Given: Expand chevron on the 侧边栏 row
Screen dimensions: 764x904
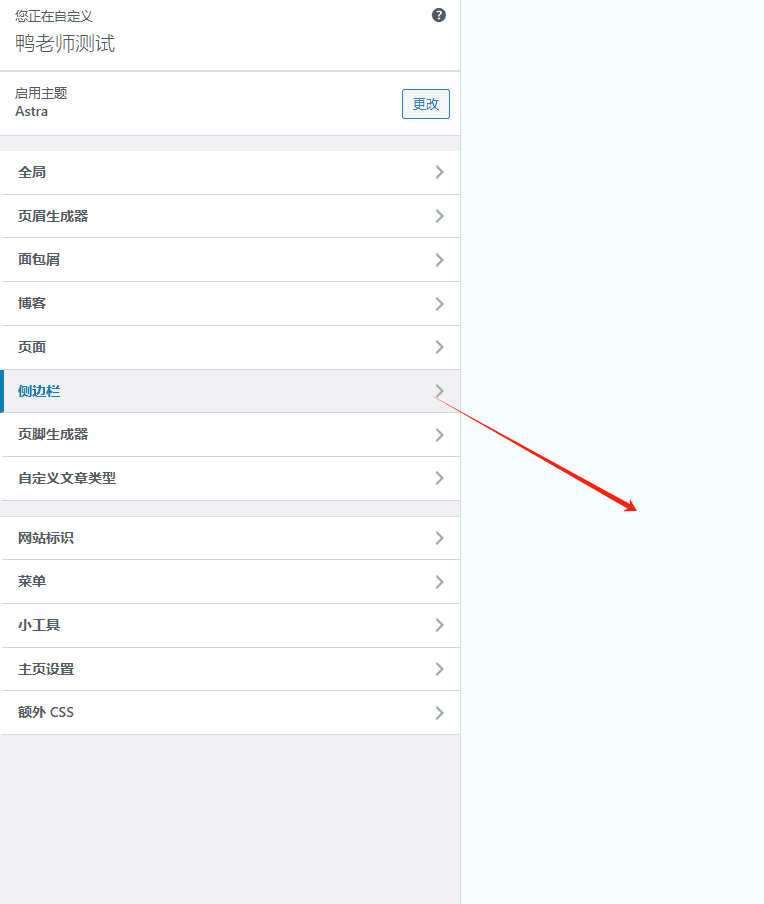Looking at the screenshot, I should (439, 391).
